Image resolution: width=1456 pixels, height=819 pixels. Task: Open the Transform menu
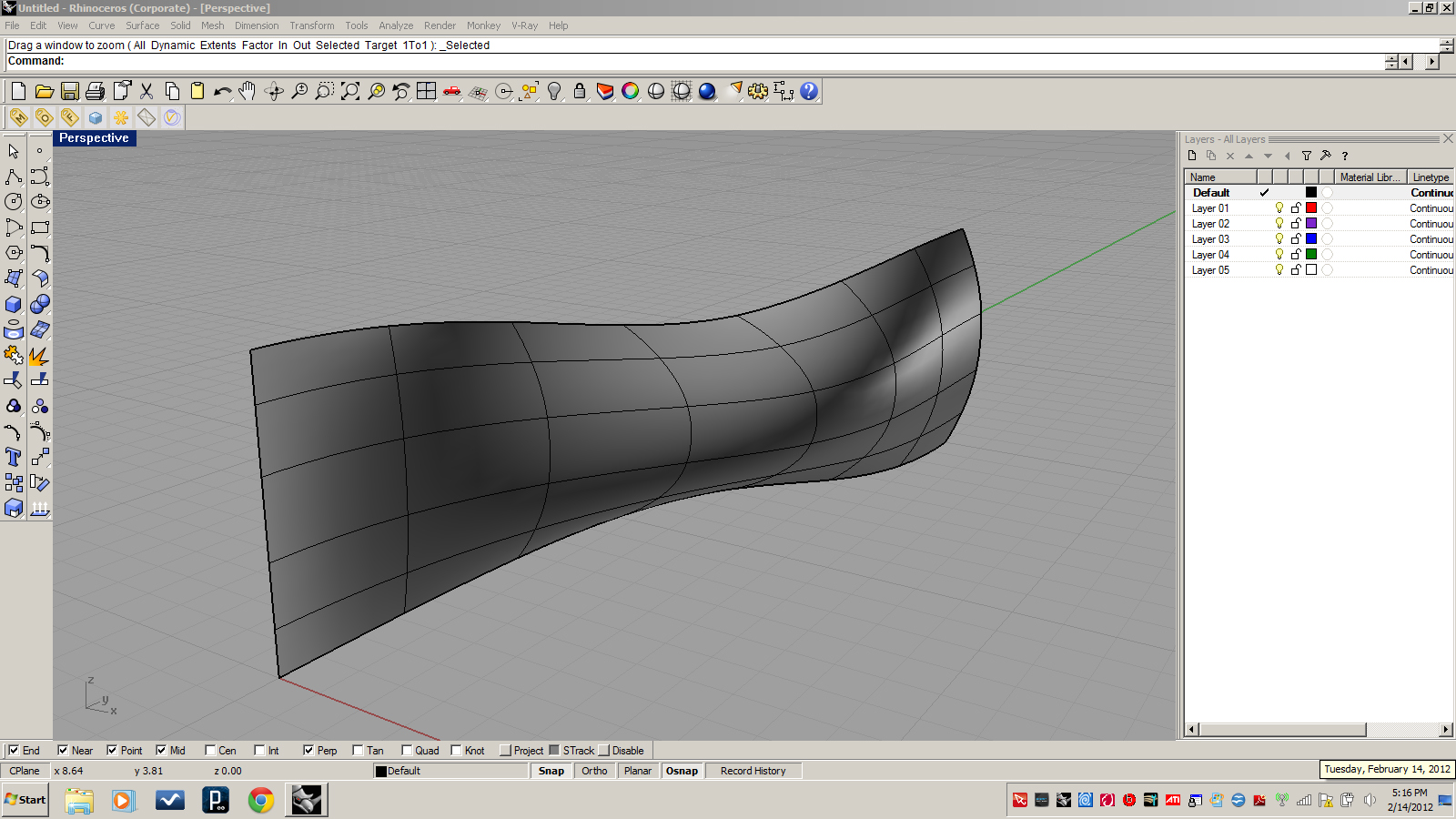[312, 25]
